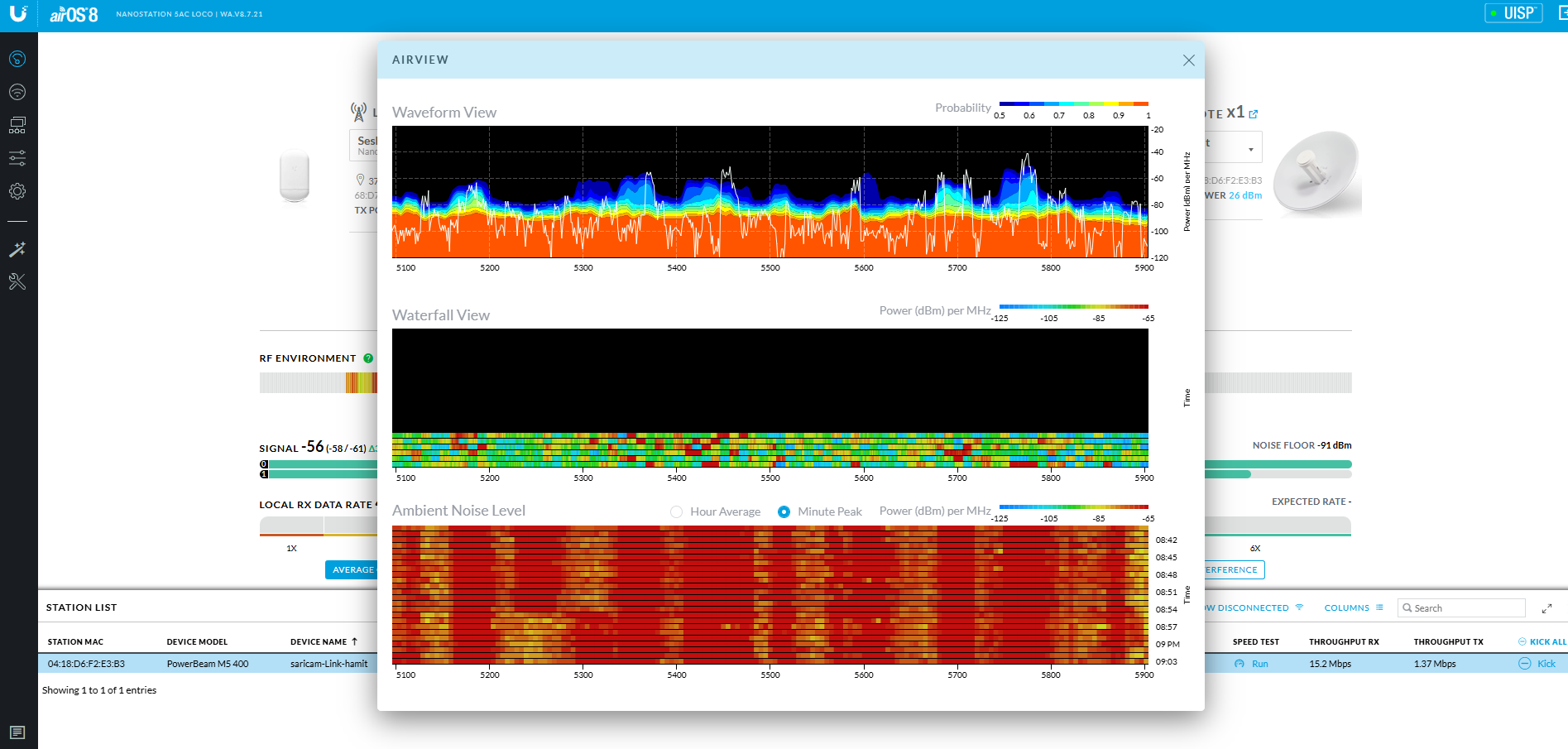The height and width of the screenshot is (749, 1568).
Task: Open the remote station dropdown arrow
Action: coord(1250,150)
